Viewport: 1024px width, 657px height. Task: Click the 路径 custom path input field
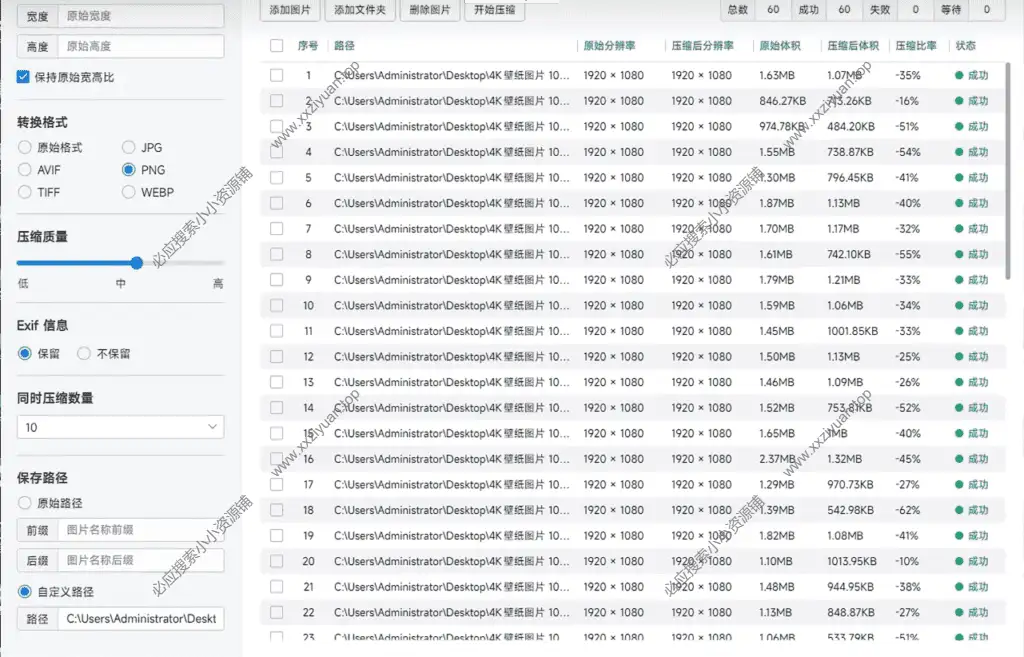tap(140, 619)
